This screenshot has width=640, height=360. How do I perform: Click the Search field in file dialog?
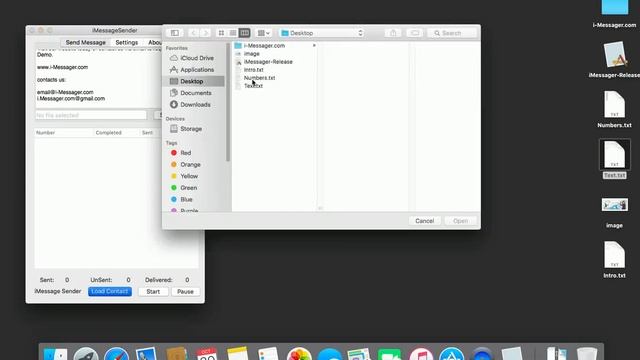[452, 33]
